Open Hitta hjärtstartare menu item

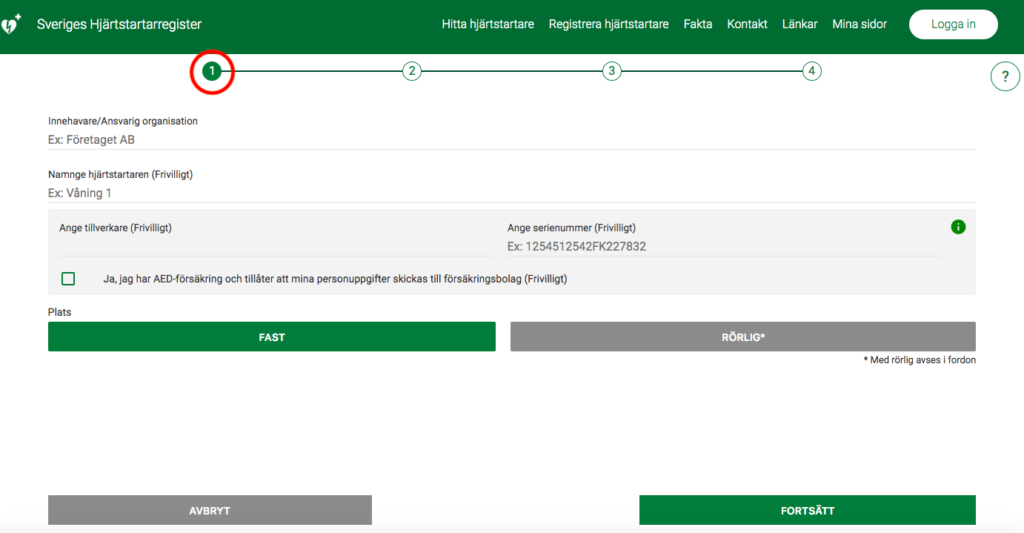[488, 24]
